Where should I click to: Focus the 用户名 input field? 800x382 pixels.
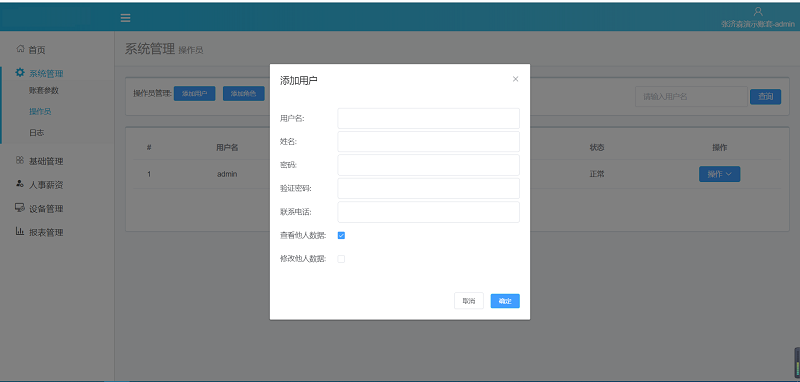pyautogui.click(x=429, y=118)
